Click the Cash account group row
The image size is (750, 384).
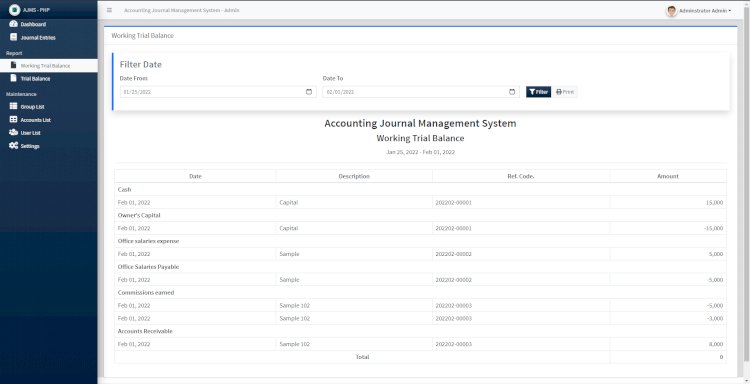click(x=420, y=189)
